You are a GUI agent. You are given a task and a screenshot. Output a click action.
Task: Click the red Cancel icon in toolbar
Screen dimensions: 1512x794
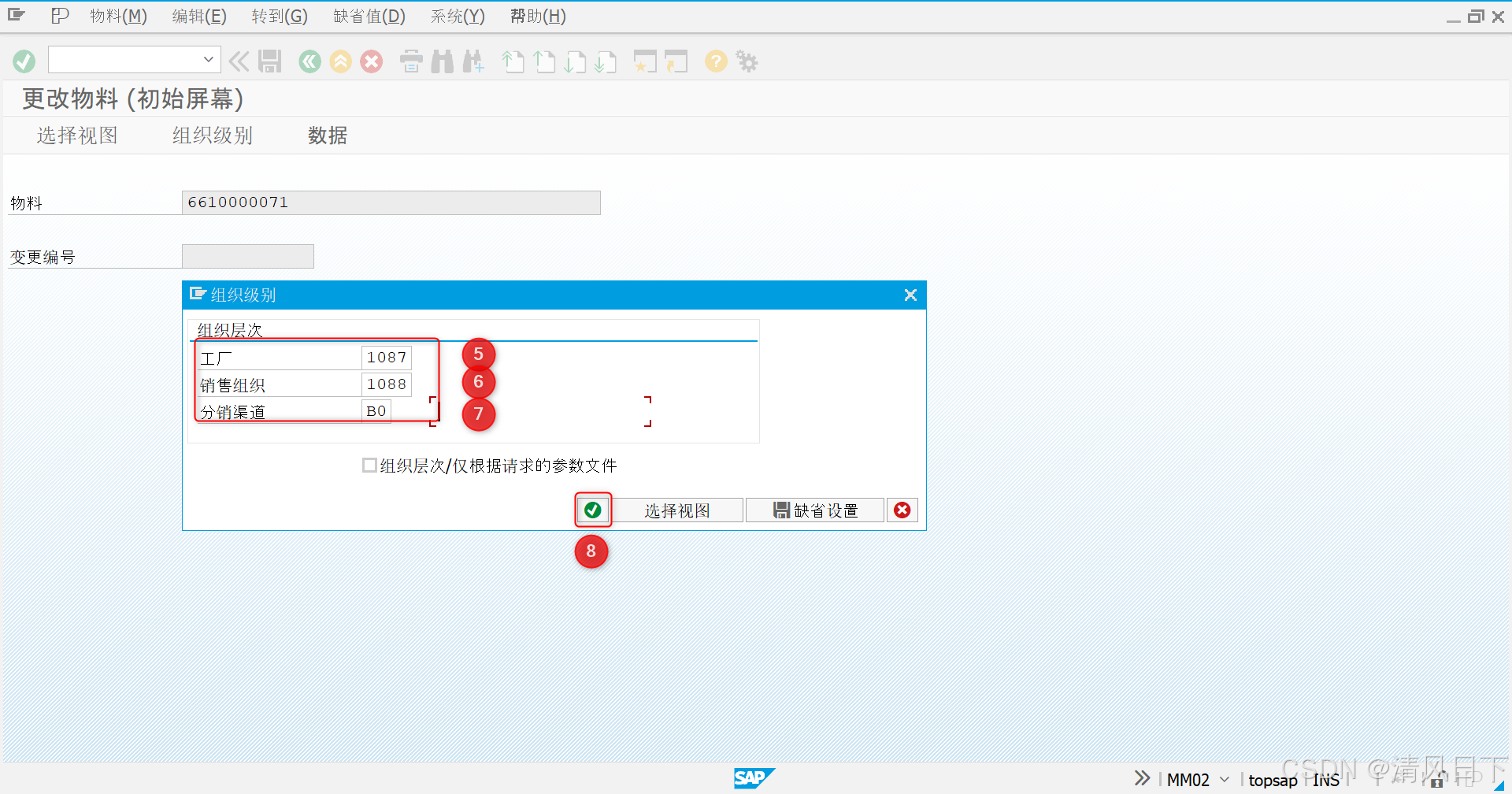pyautogui.click(x=372, y=61)
